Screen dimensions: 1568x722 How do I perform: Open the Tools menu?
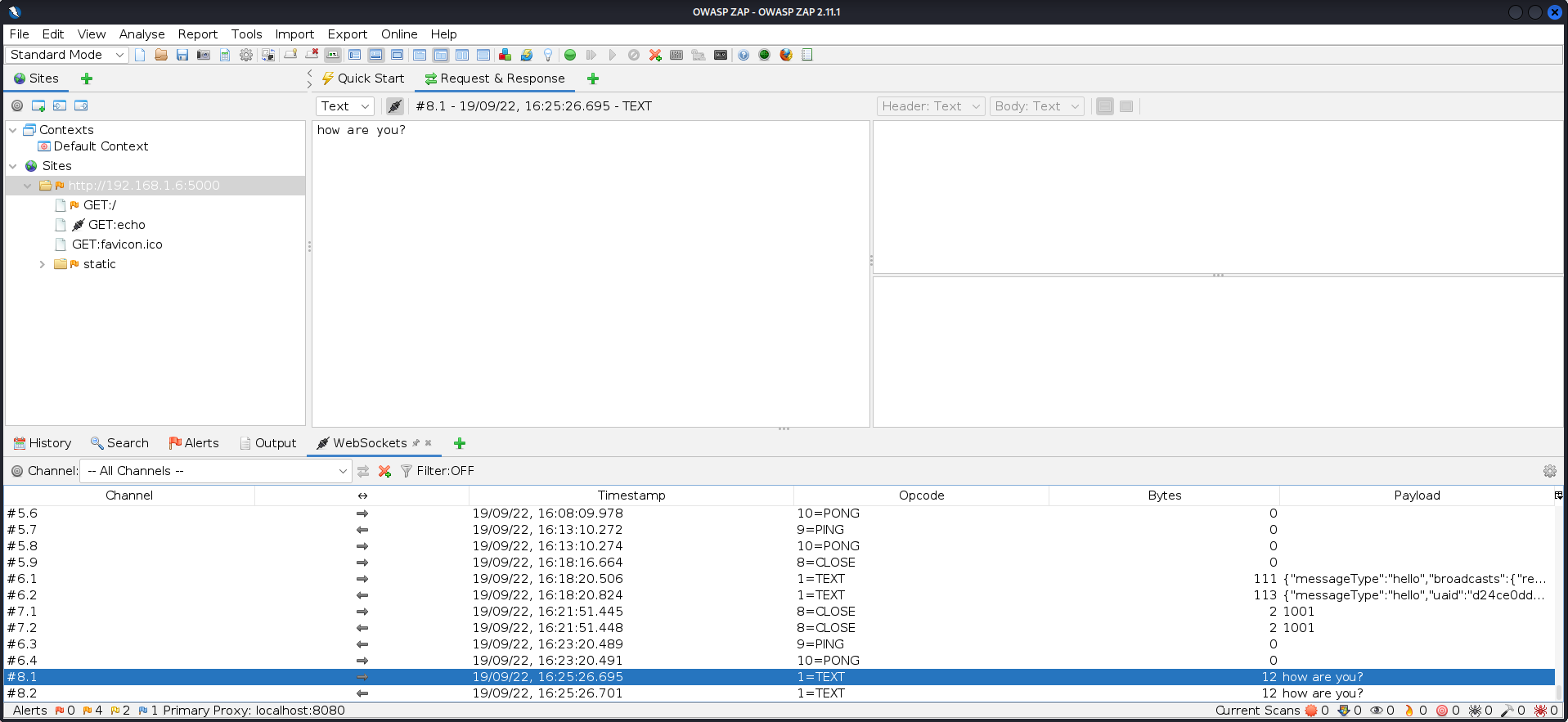coord(246,34)
